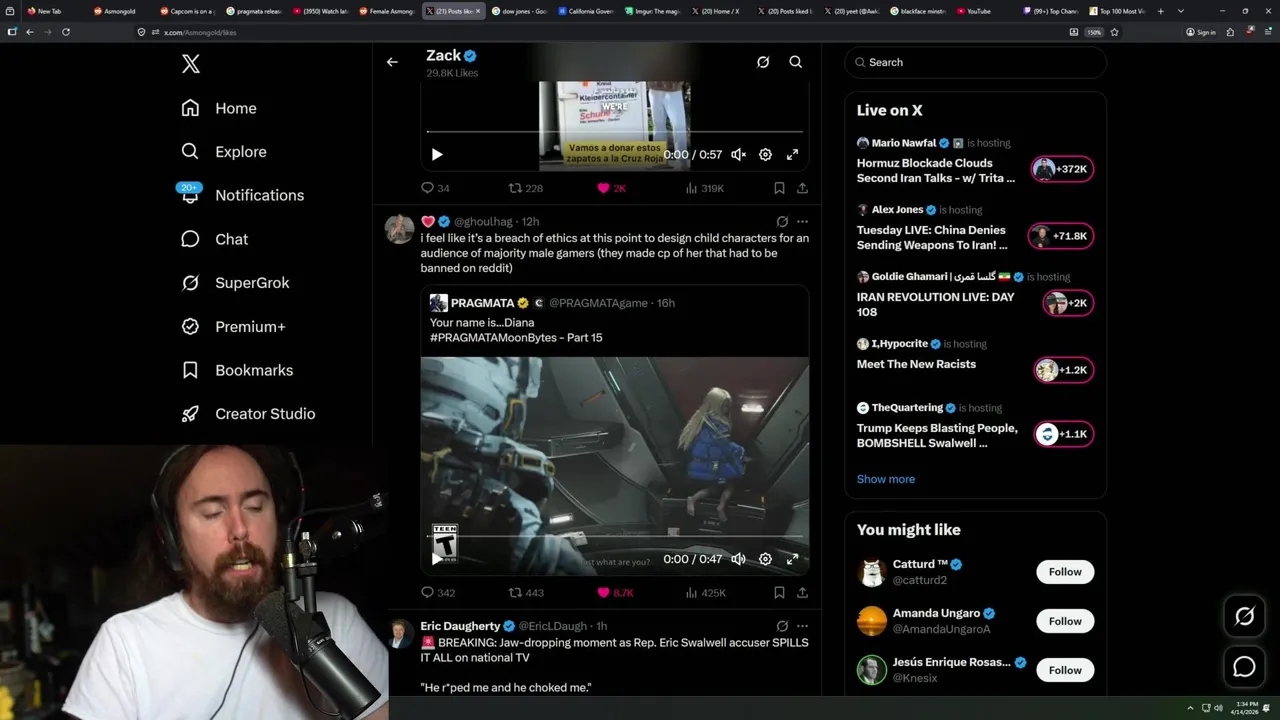Screen dimensions: 1280x720
Task: Open SuperGrok from the sidebar
Action: 235,283
